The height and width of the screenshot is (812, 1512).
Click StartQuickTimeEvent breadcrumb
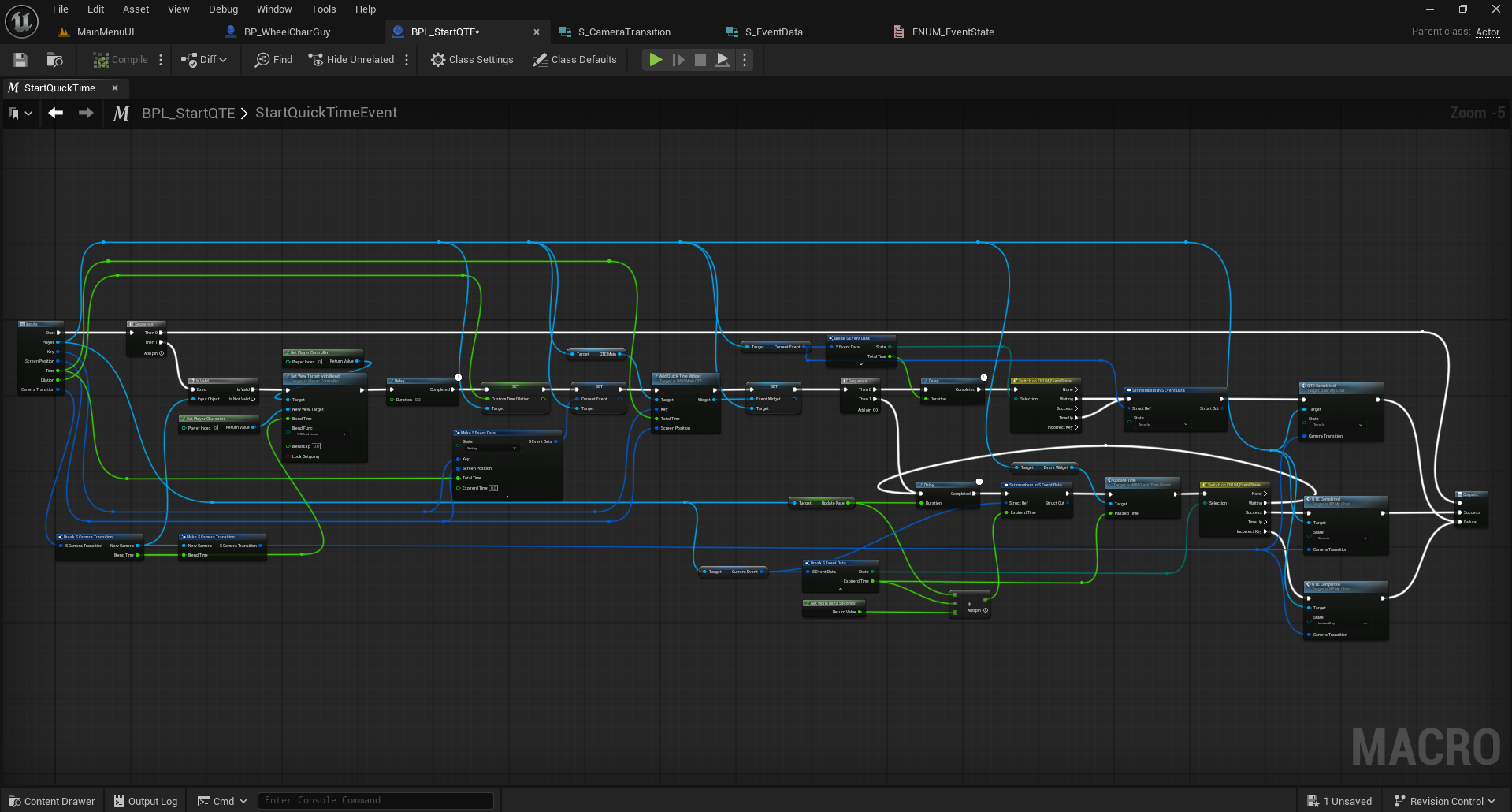pyautogui.click(x=326, y=113)
